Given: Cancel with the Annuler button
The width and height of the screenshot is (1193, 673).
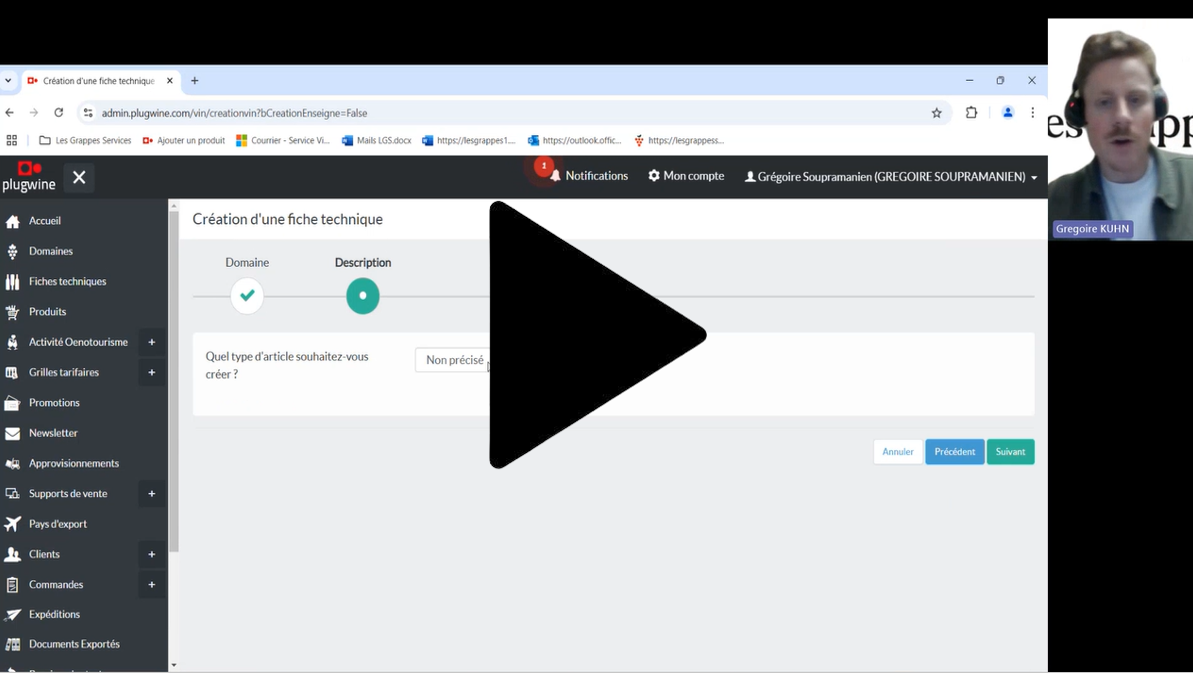Looking at the screenshot, I should point(897,452).
